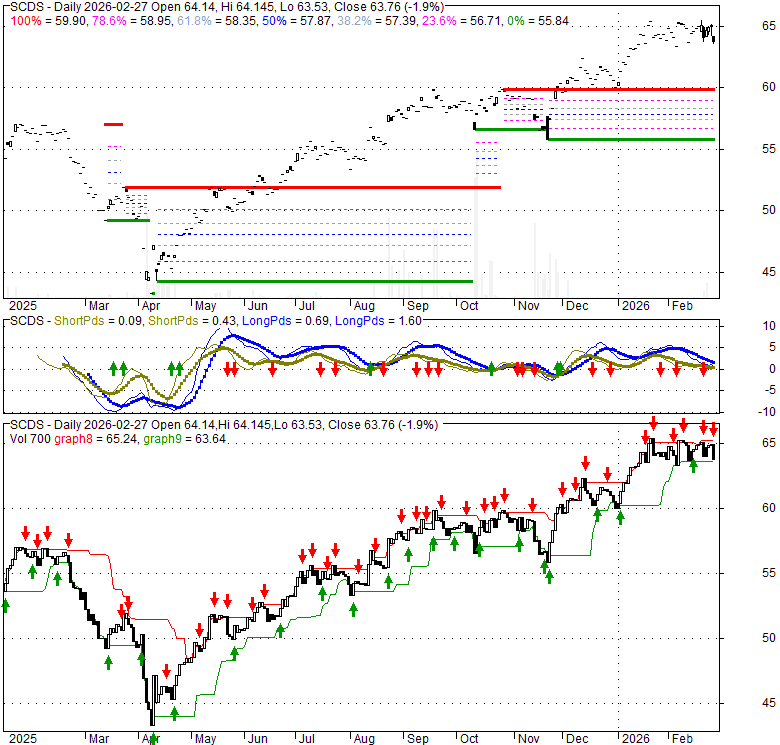Click the 'LongPds = 1.60' oscillator label
Viewport: 780px width, 745px height.
[378, 321]
